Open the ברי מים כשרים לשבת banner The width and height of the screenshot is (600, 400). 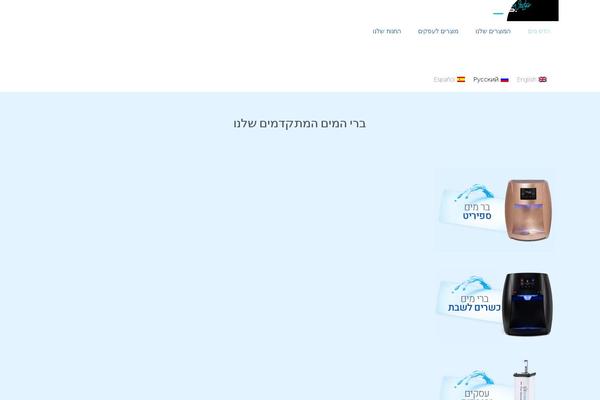tap(495, 304)
